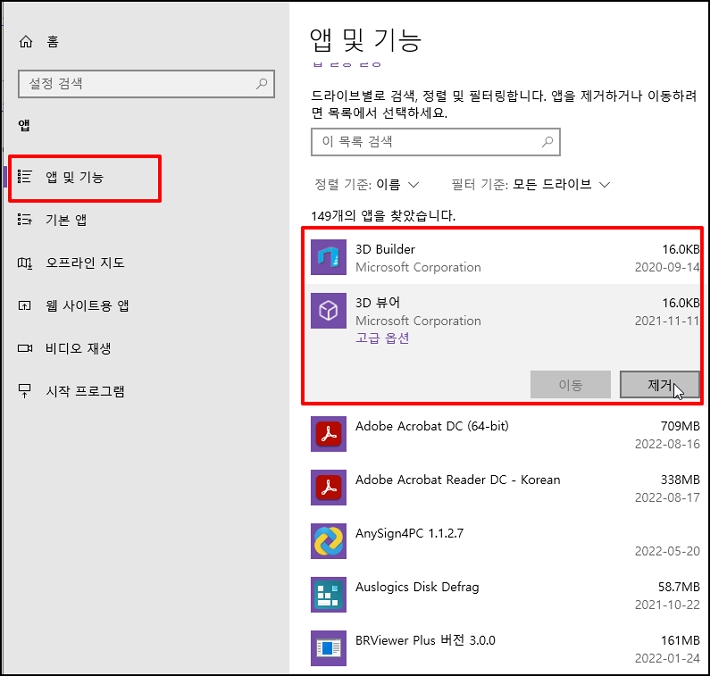Click the 제거 uninstall button
Viewport: 710px width, 676px height.
(659, 385)
